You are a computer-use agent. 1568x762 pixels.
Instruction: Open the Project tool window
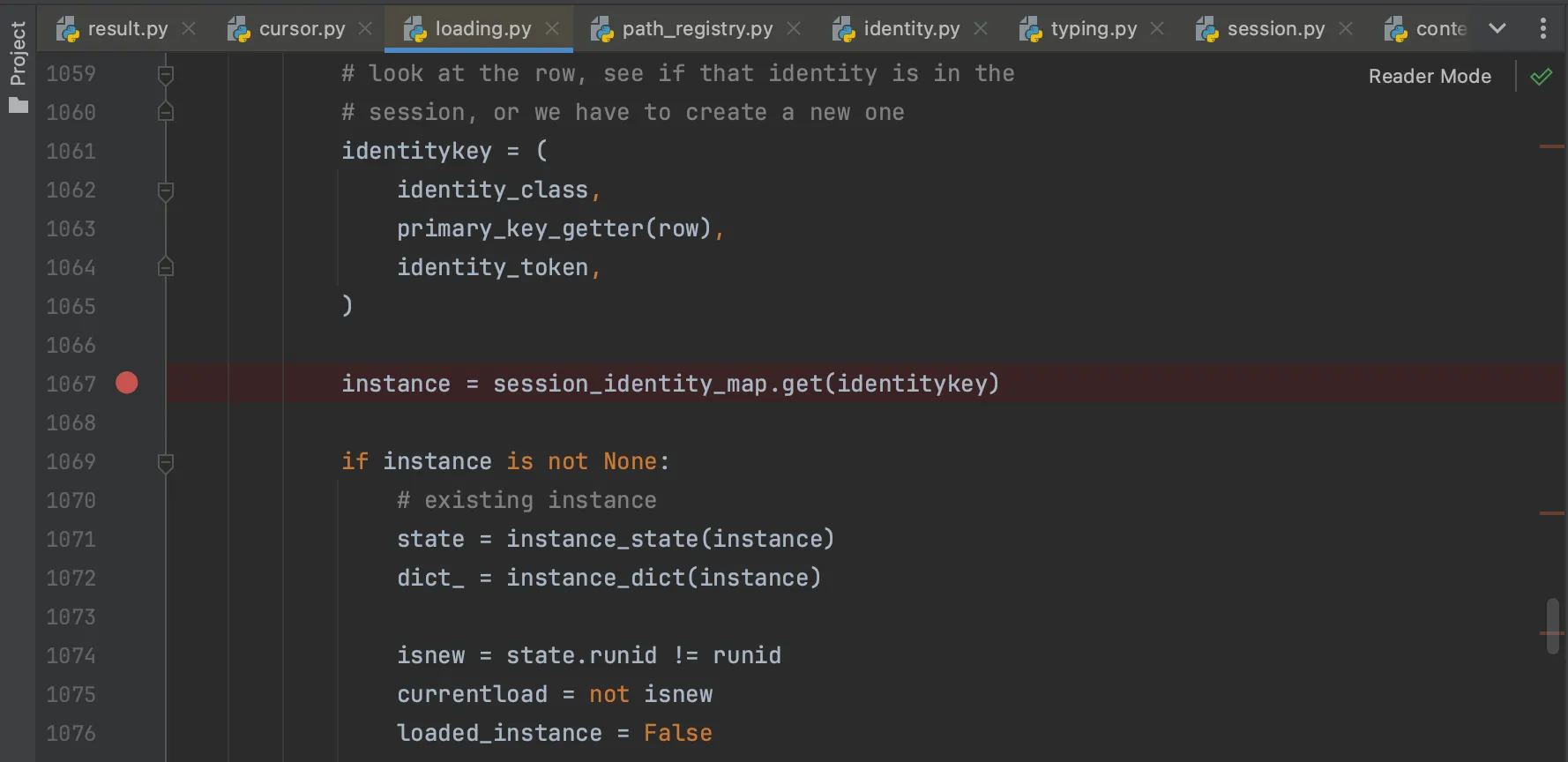18,67
